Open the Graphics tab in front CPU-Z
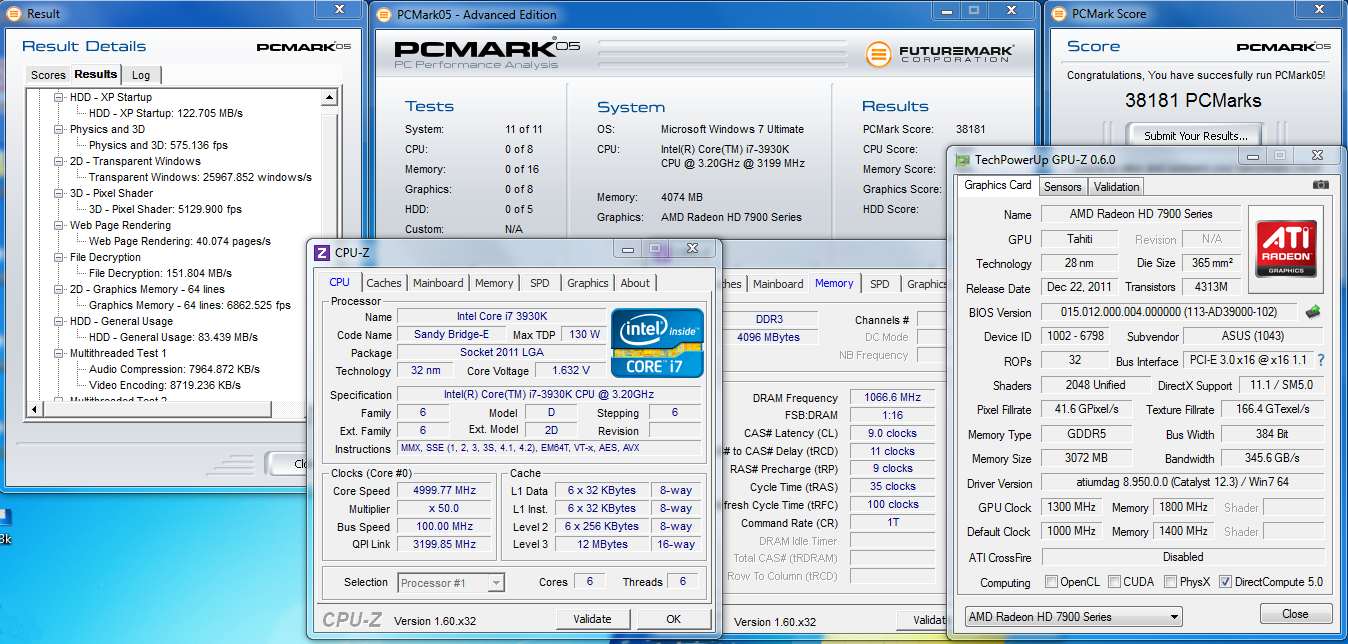This screenshot has width=1348, height=644. (587, 283)
